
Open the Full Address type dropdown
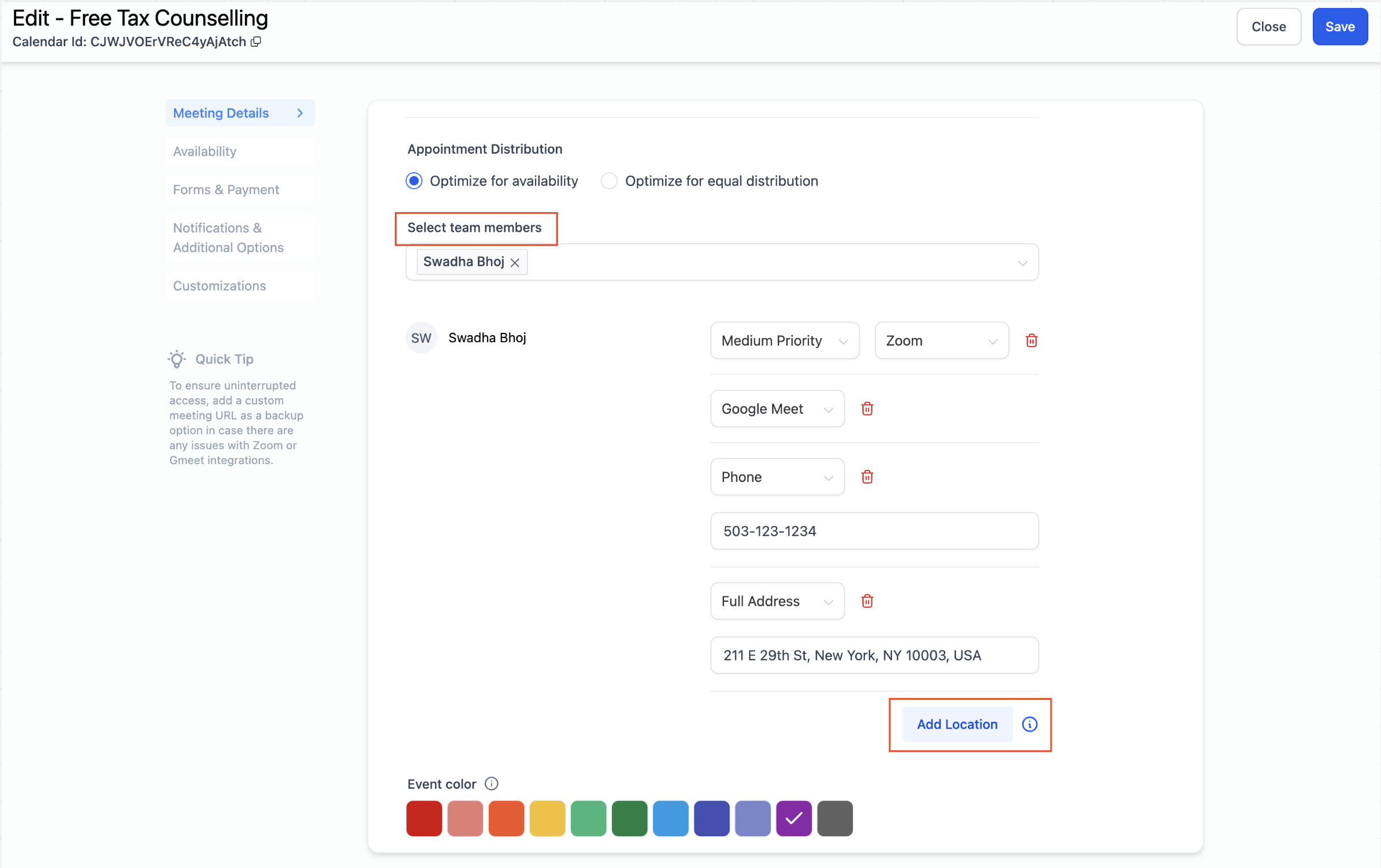click(777, 601)
